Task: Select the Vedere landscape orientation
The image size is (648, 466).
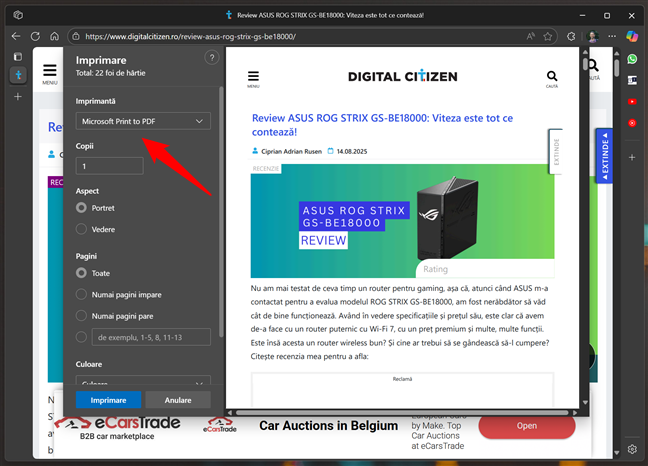Action: pos(82,229)
